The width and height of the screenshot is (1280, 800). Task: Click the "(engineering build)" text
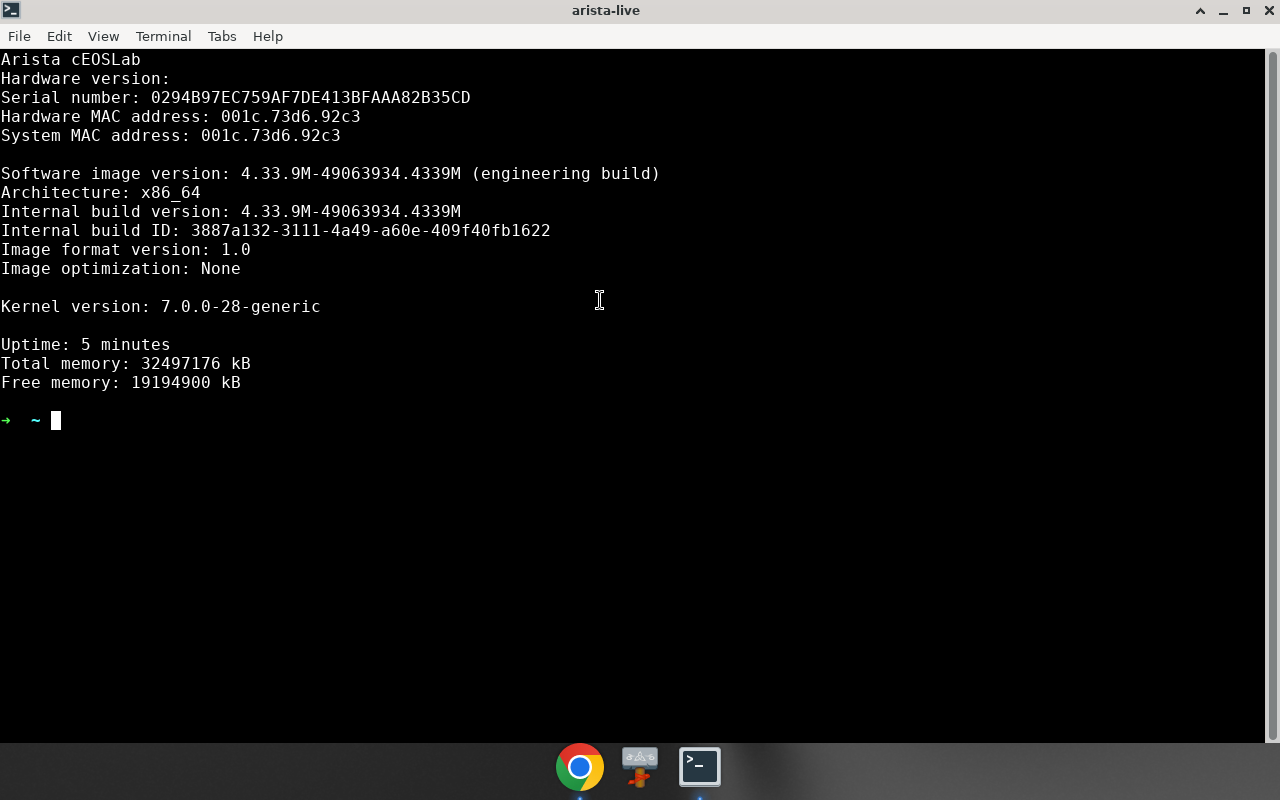pyautogui.click(x=566, y=174)
